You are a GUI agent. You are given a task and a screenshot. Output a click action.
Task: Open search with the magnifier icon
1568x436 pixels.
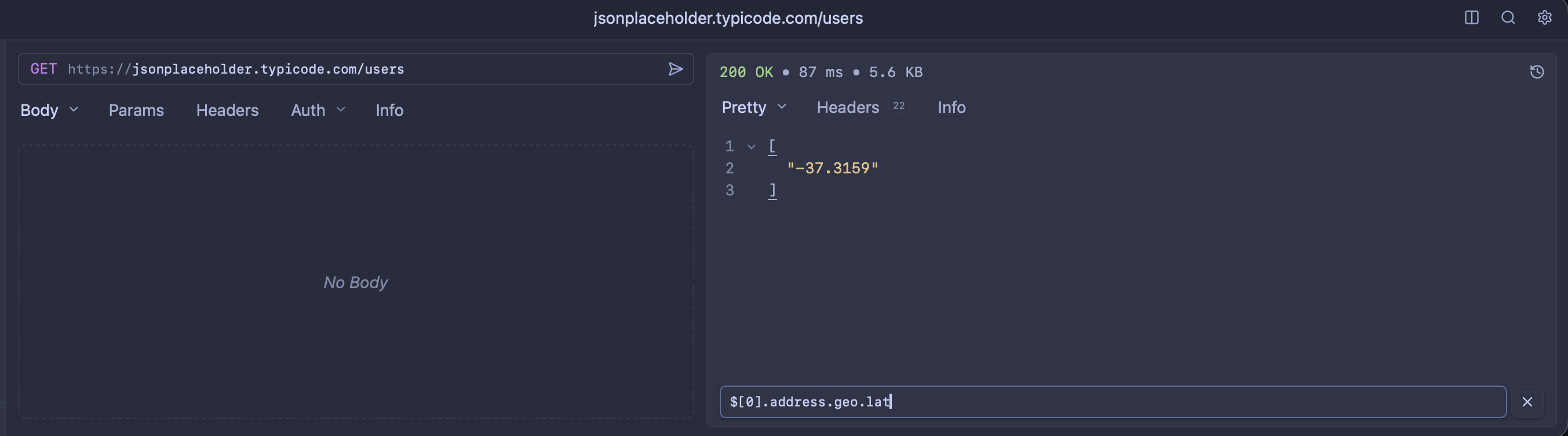pos(1508,17)
